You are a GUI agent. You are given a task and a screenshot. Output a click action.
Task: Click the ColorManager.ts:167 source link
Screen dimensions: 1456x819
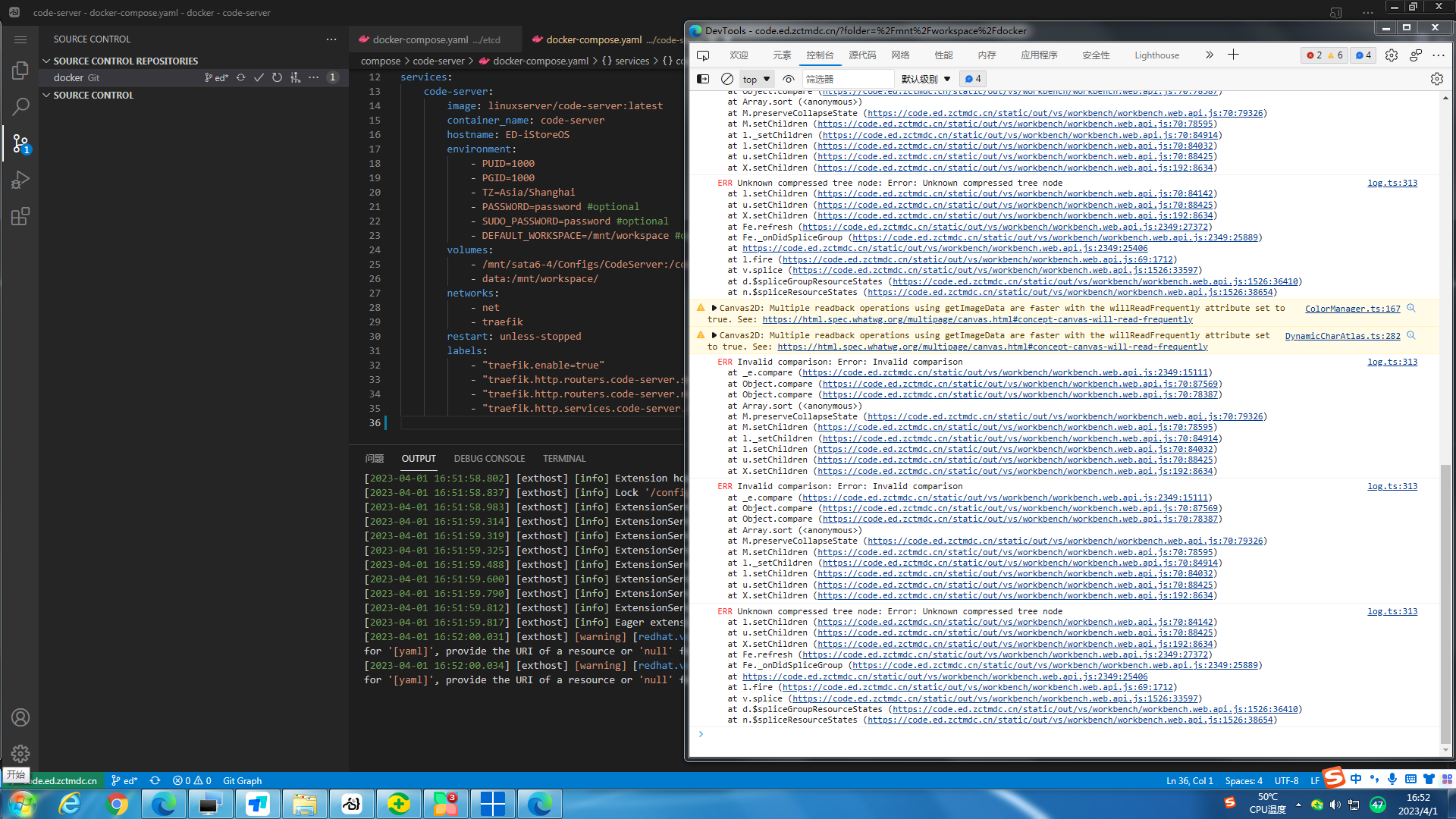click(x=1352, y=309)
